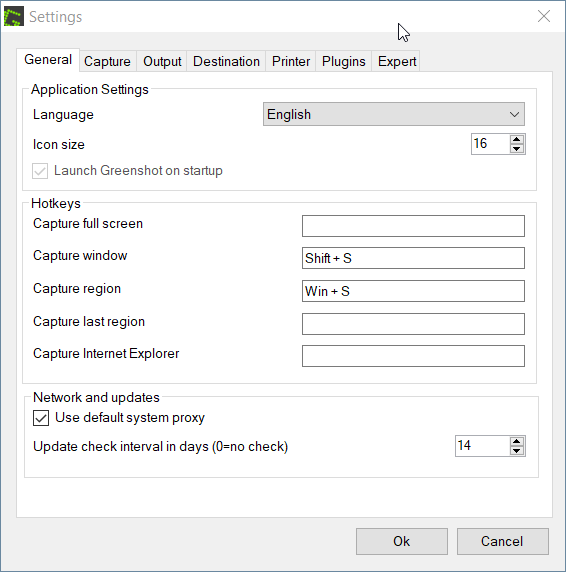Click the Capture full screen hotkey field

[413, 226]
